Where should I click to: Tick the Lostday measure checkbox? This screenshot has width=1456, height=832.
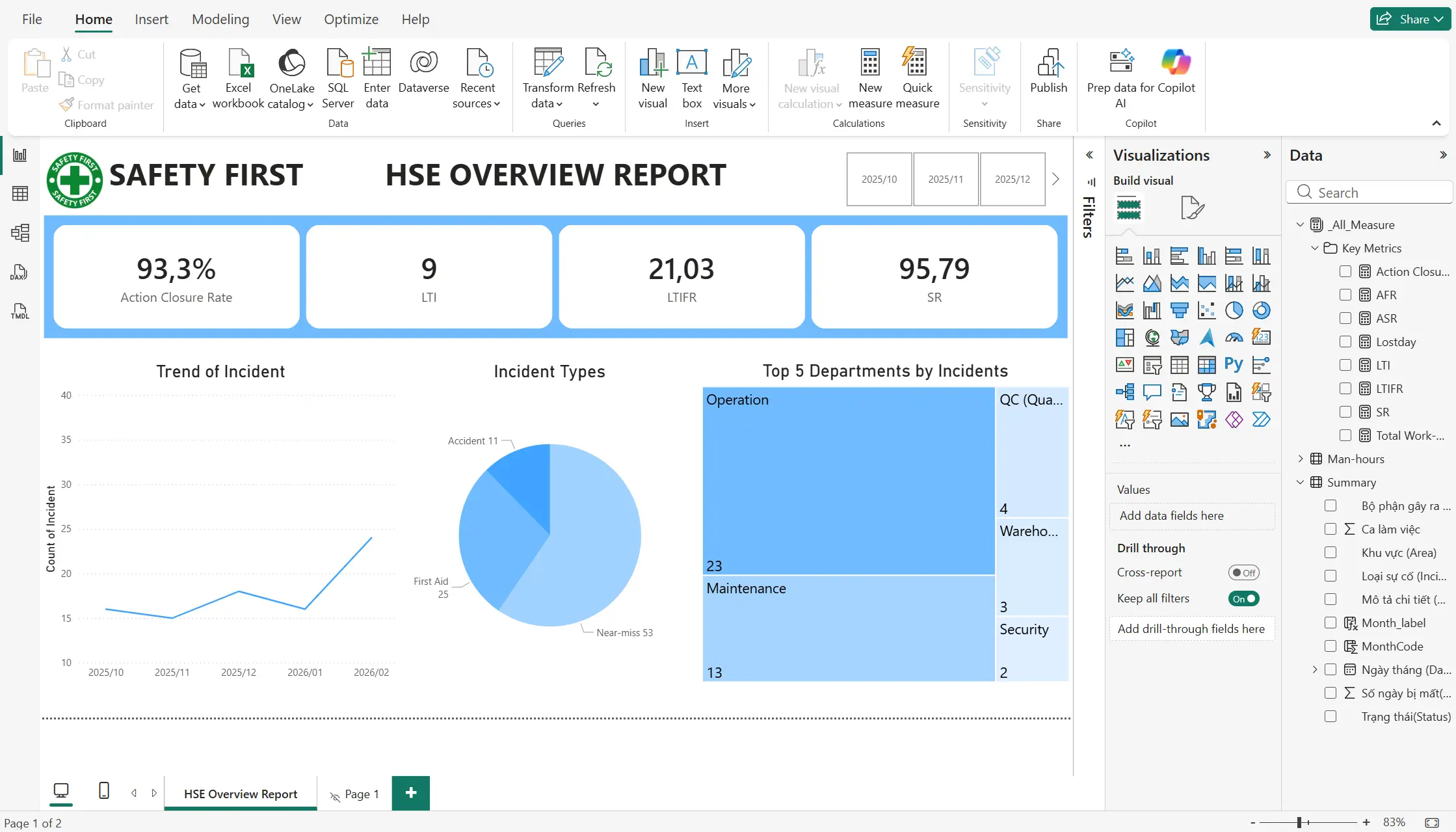(1345, 342)
